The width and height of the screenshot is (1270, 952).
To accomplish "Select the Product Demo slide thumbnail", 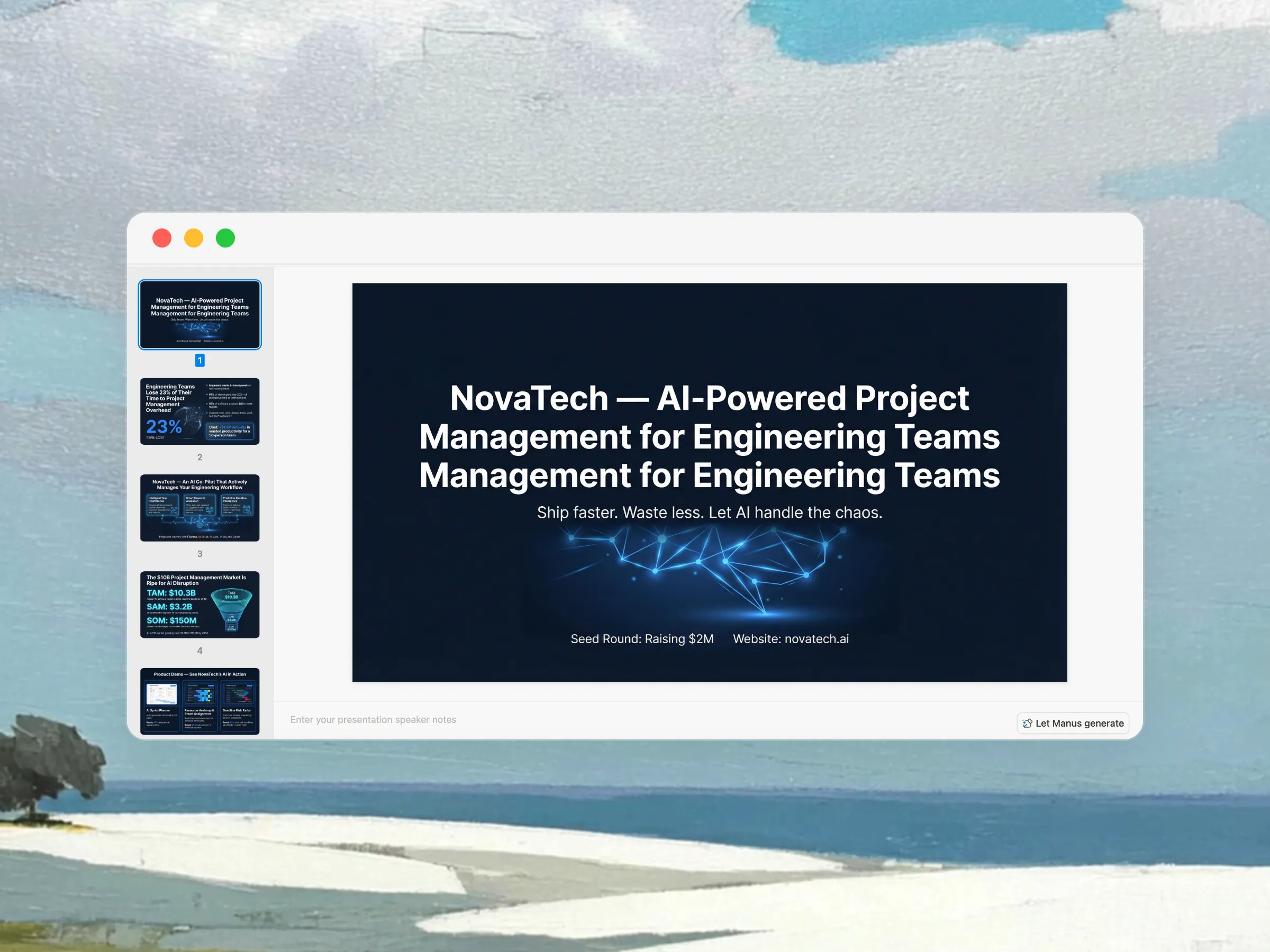I will pyautogui.click(x=200, y=700).
